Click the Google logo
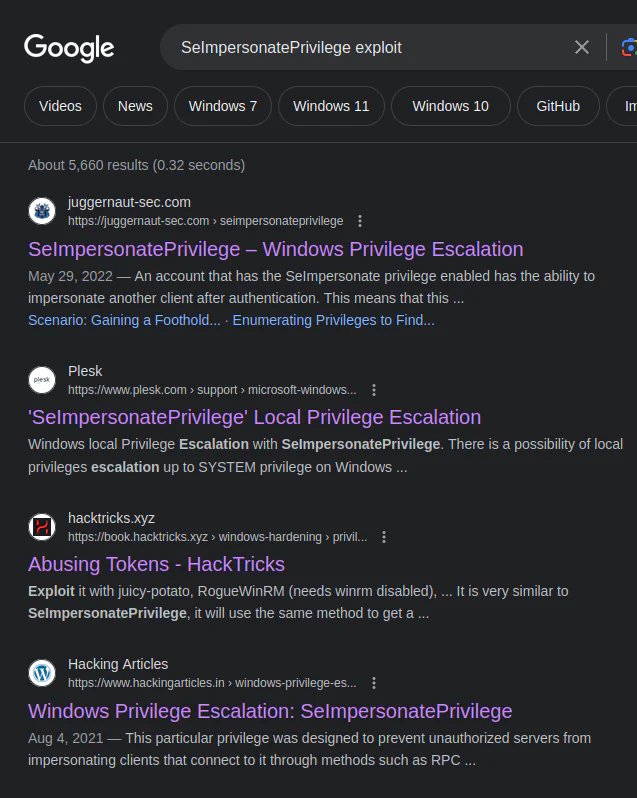 click(x=69, y=48)
